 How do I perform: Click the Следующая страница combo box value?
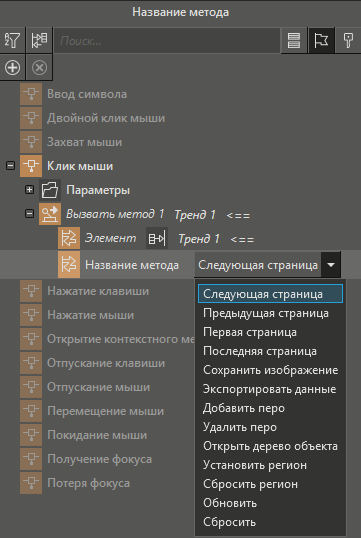point(258,265)
